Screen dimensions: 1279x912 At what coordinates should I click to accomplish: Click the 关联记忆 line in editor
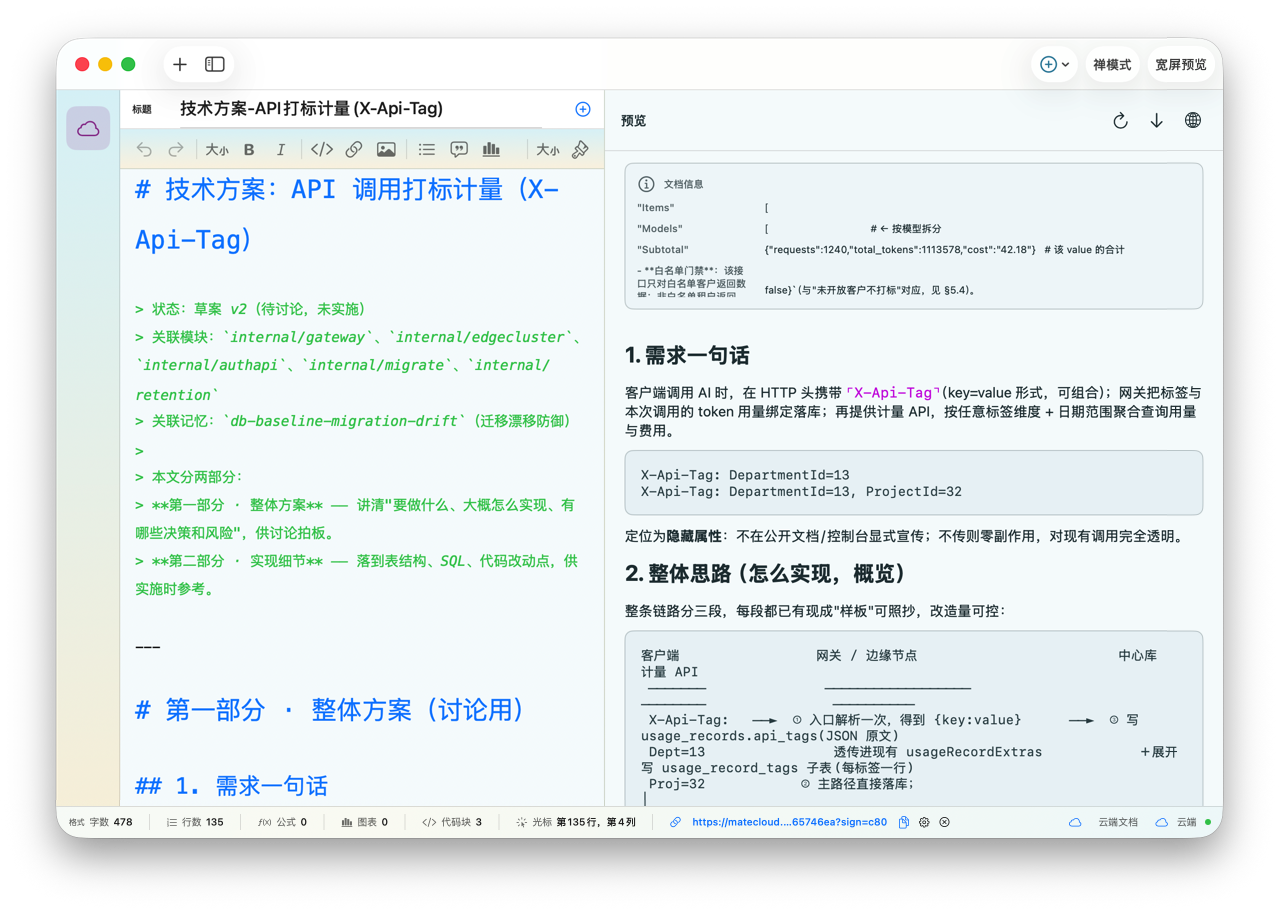tap(353, 421)
